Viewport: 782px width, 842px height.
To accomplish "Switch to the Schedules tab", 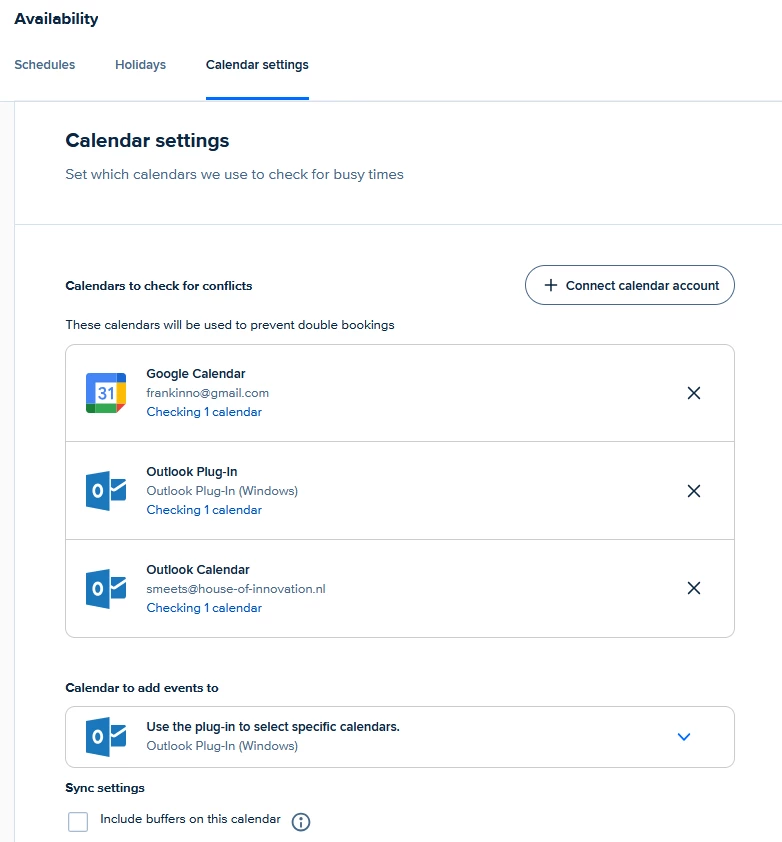I will coord(45,65).
